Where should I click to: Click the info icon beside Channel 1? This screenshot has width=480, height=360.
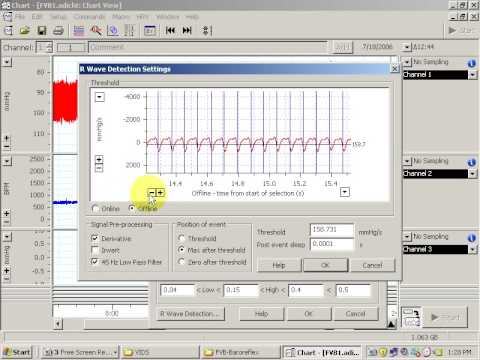click(x=471, y=63)
